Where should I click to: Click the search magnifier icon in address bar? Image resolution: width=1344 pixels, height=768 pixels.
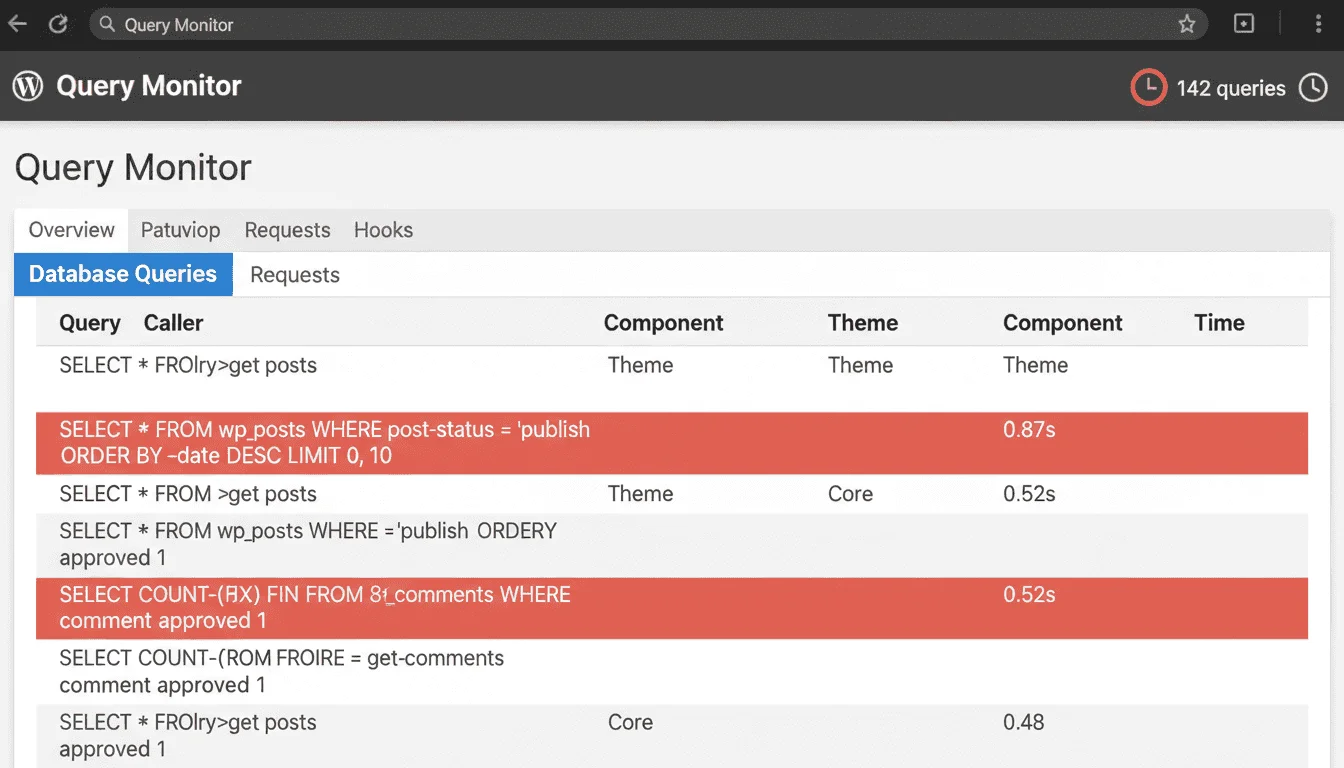coord(107,24)
